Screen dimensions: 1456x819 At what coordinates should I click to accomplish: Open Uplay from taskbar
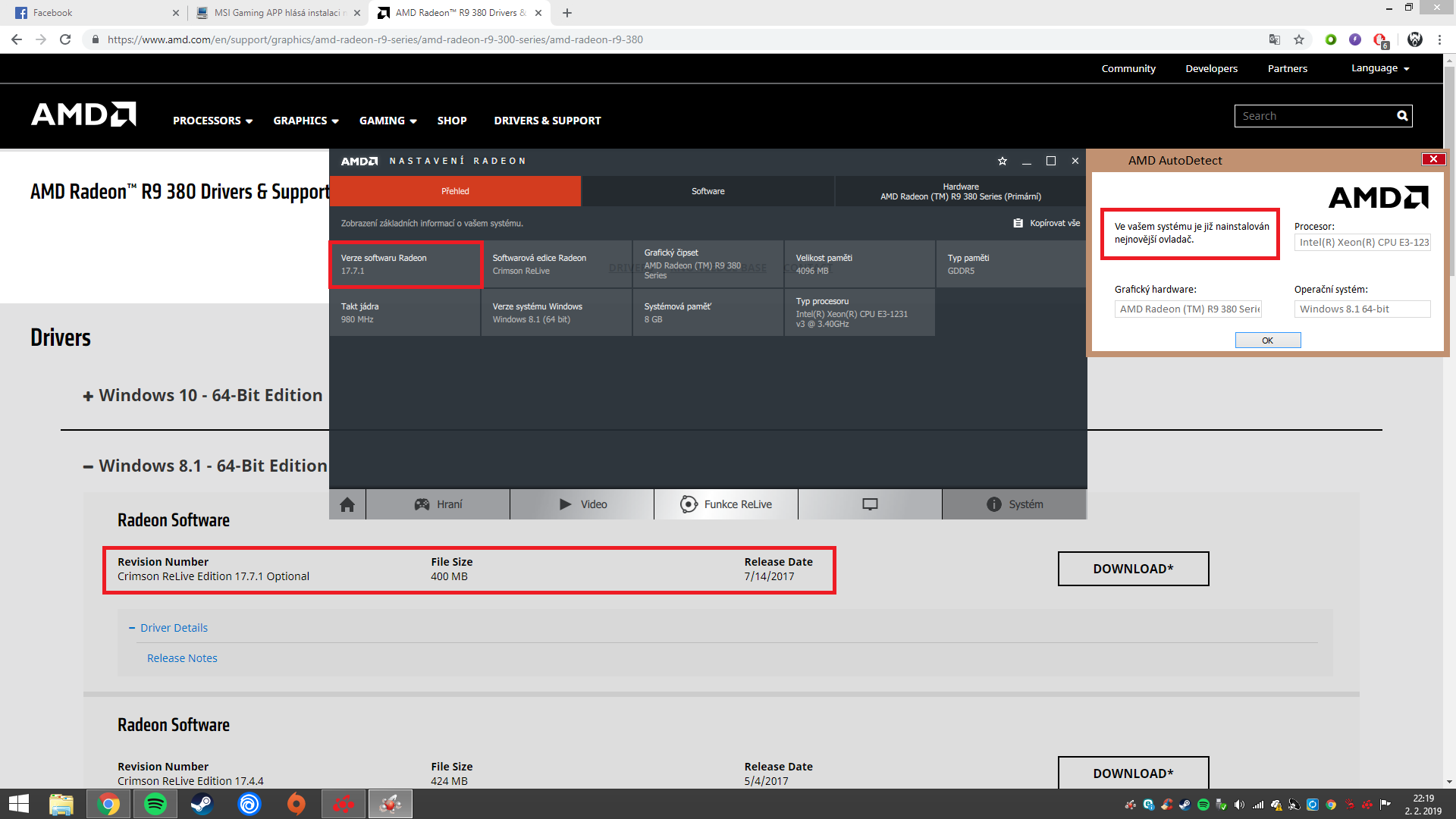tap(249, 804)
